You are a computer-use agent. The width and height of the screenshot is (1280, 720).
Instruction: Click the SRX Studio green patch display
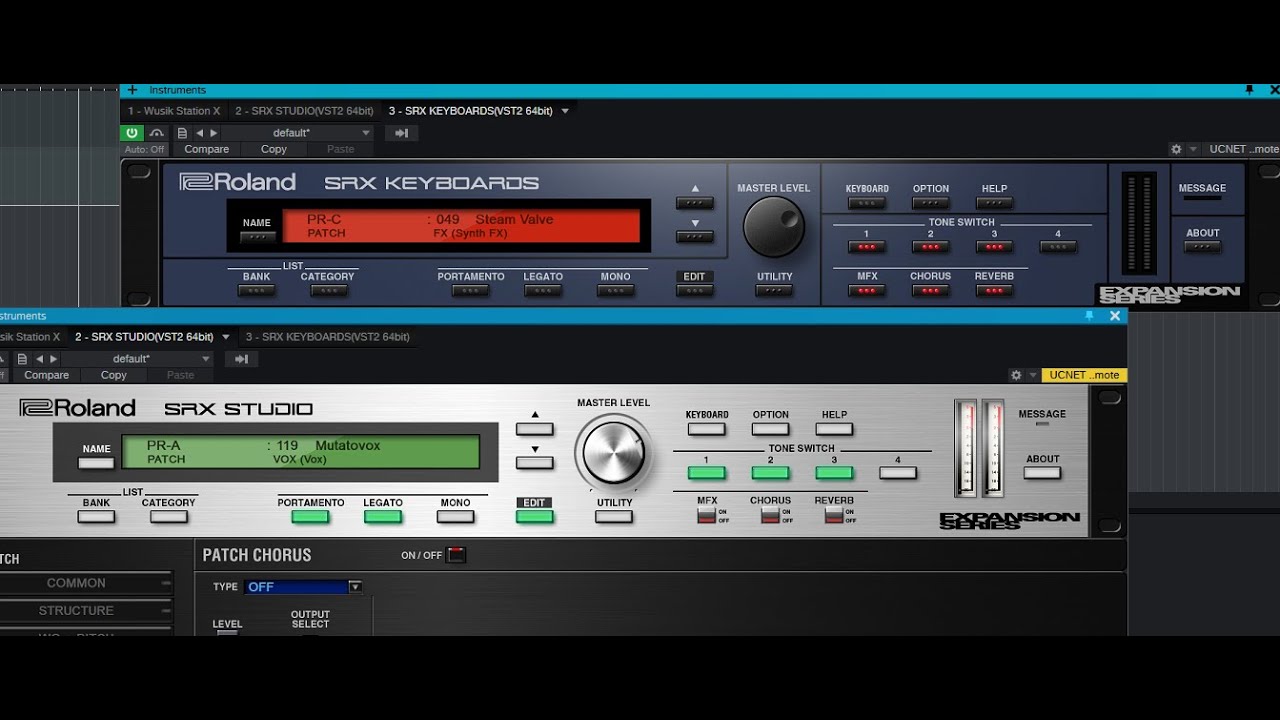coord(300,452)
